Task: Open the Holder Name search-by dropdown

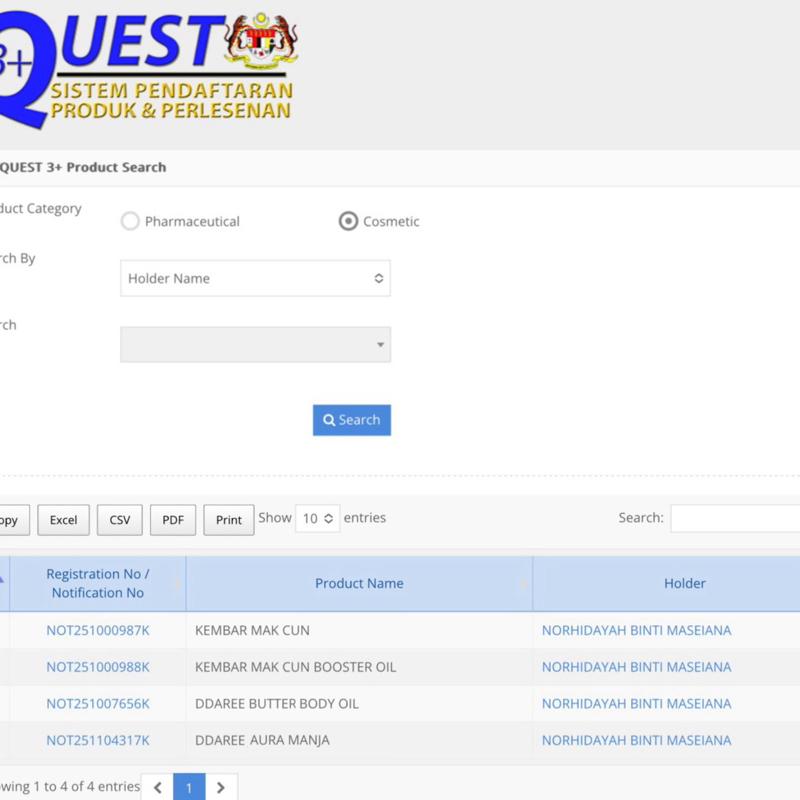Action: coord(255,278)
